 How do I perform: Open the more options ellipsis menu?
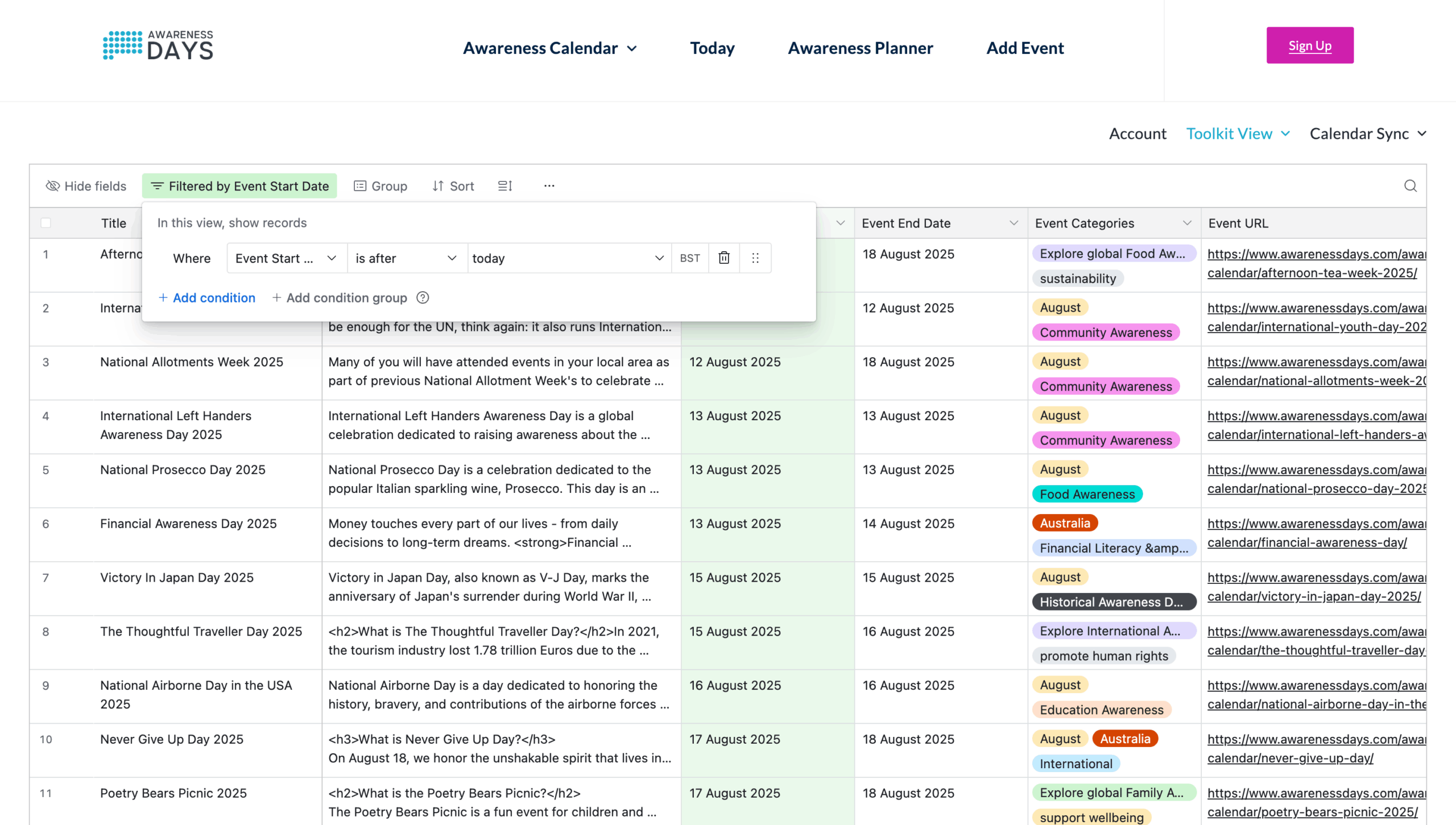tap(549, 186)
